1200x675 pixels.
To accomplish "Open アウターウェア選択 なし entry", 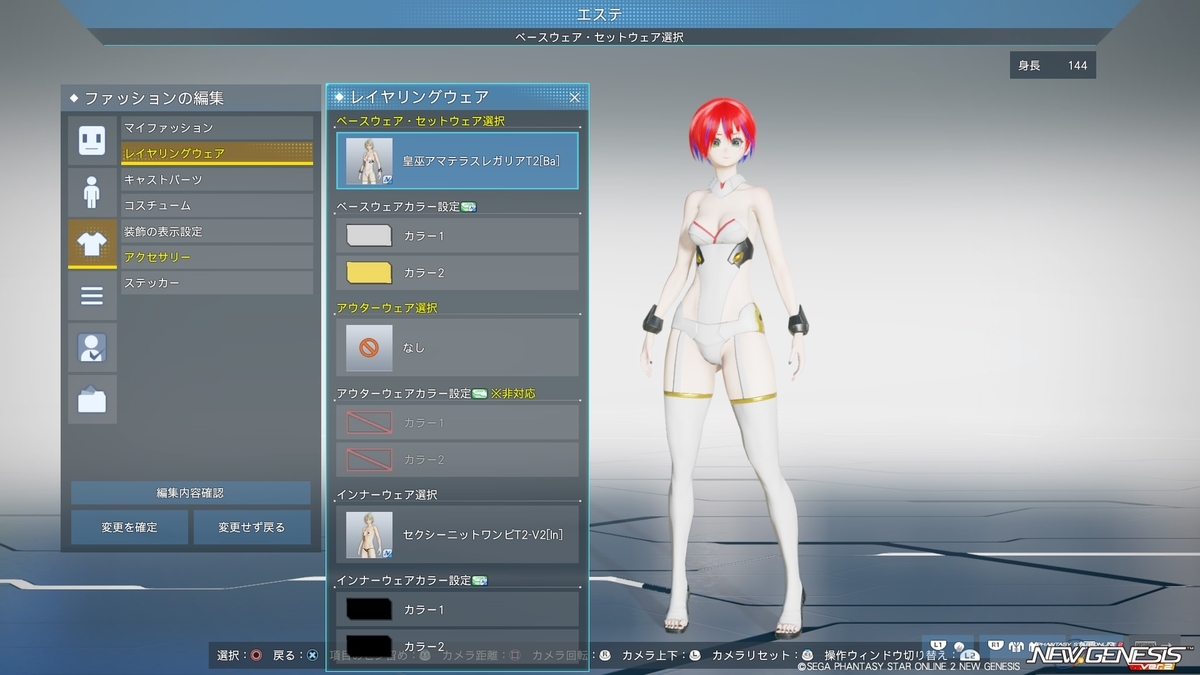I will pyautogui.click(x=458, y=347).
